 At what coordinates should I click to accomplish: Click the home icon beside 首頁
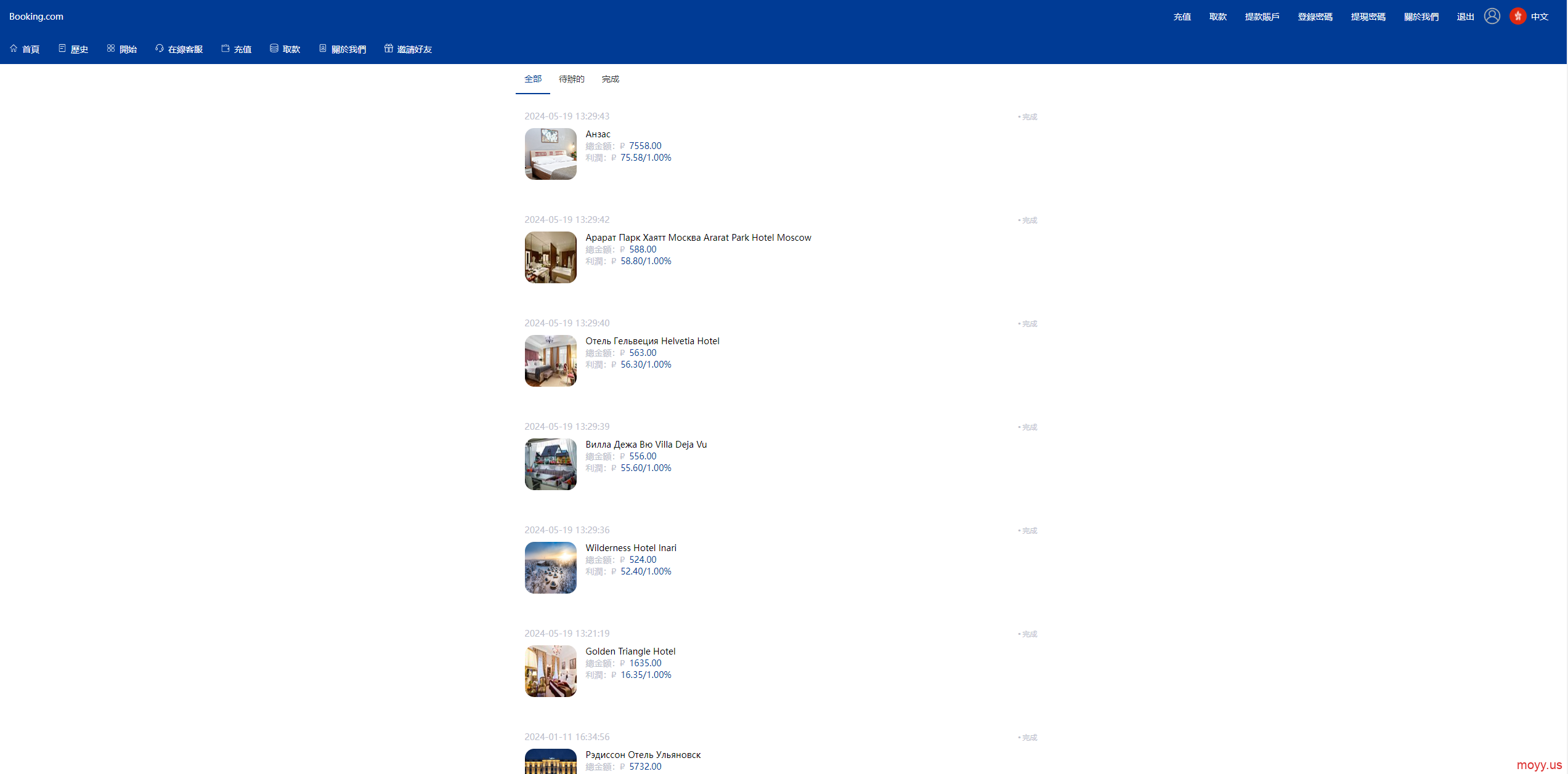14,49
